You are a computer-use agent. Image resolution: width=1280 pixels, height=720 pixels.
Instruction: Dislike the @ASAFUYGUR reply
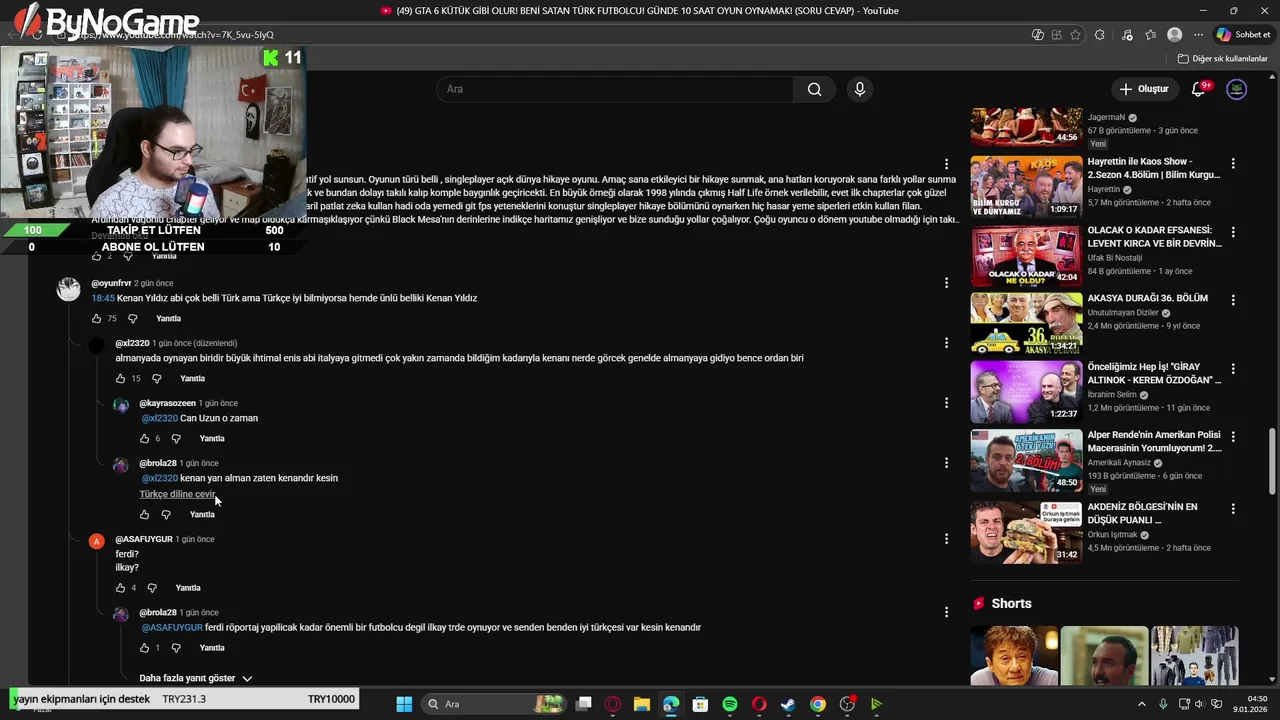[152, 588]
